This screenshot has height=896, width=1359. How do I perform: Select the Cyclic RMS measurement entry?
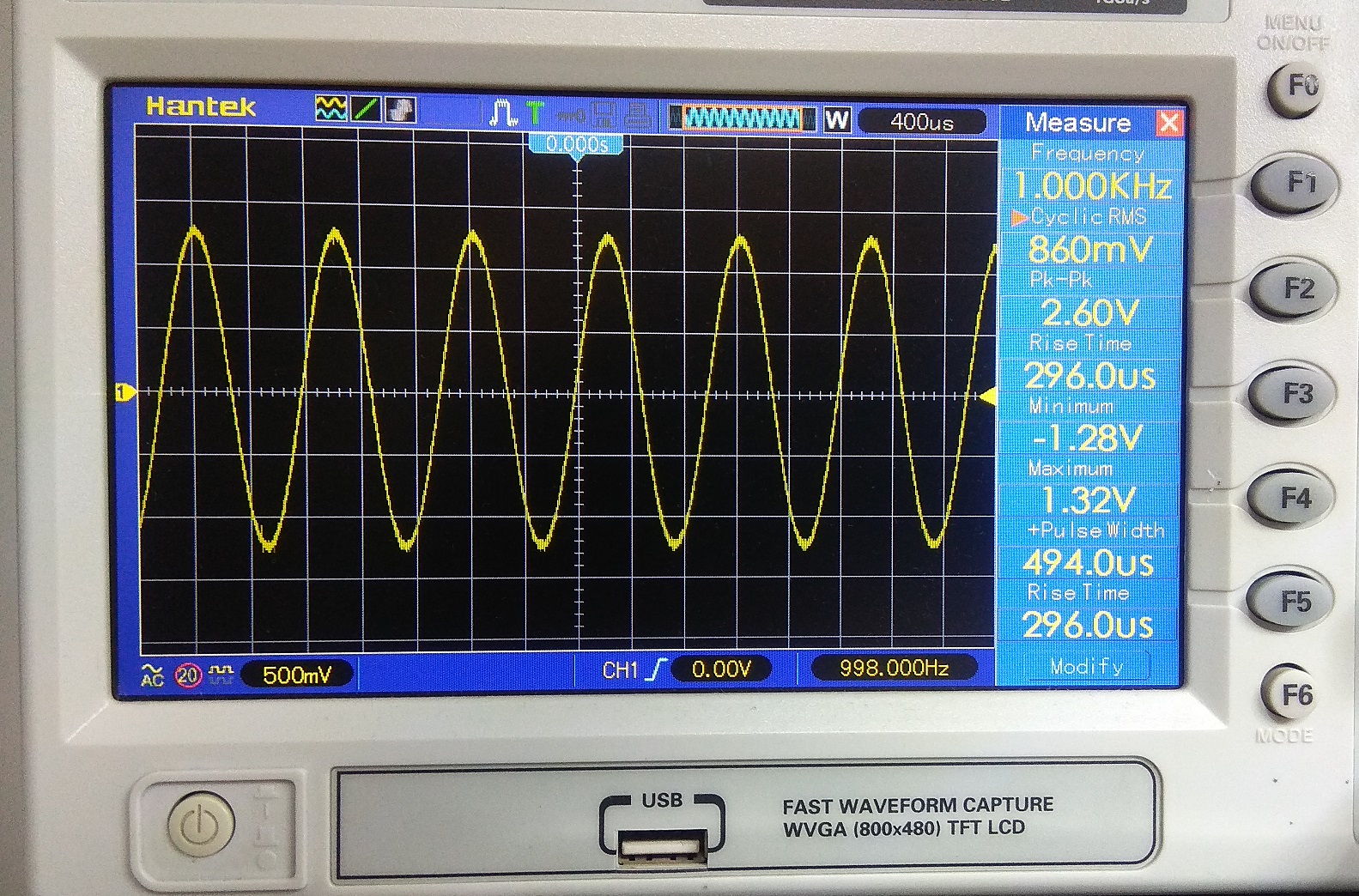point(1089,236)
